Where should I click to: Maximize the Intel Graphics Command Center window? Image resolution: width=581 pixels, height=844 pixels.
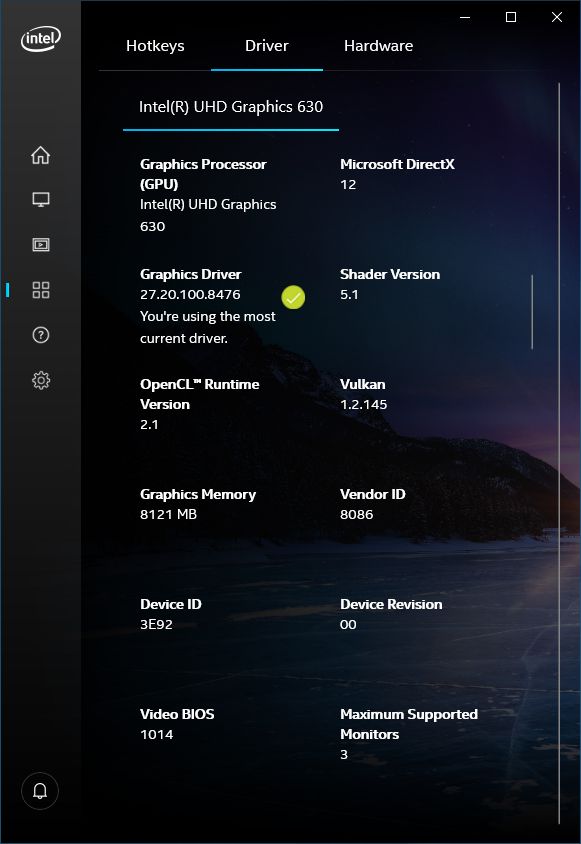point(511,17)
